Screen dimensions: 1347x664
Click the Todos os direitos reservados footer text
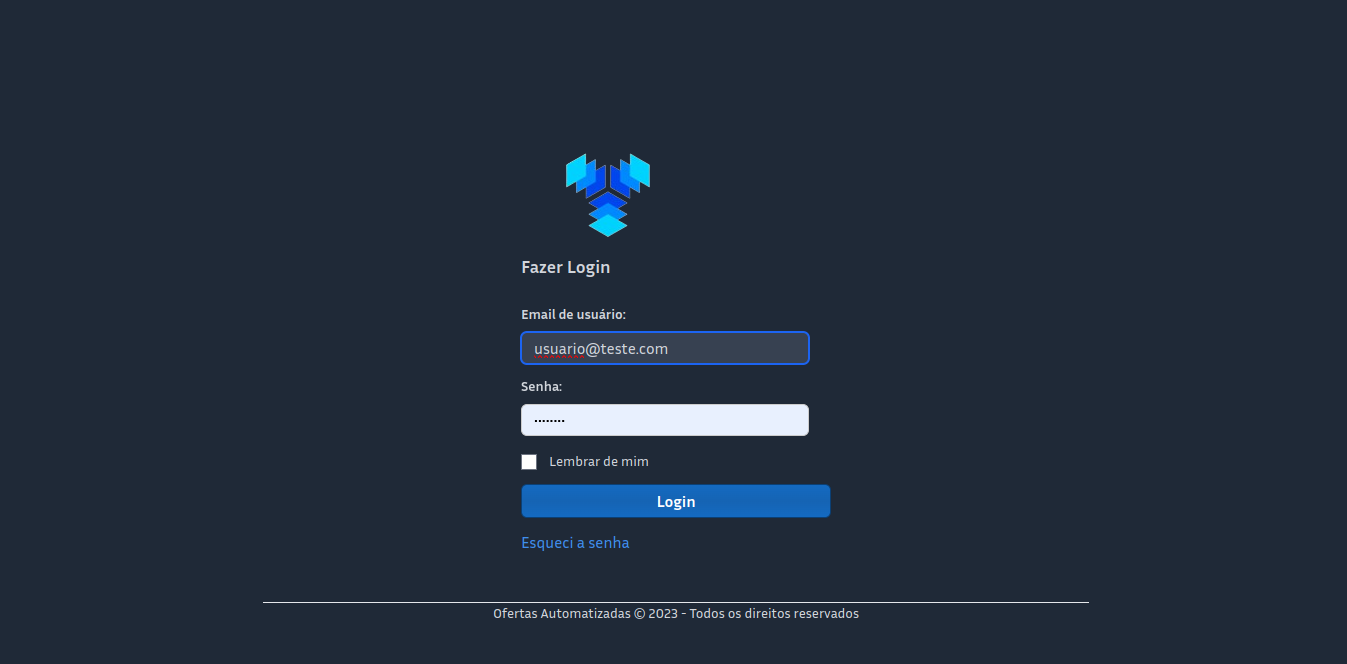click(x=774, y=614)
